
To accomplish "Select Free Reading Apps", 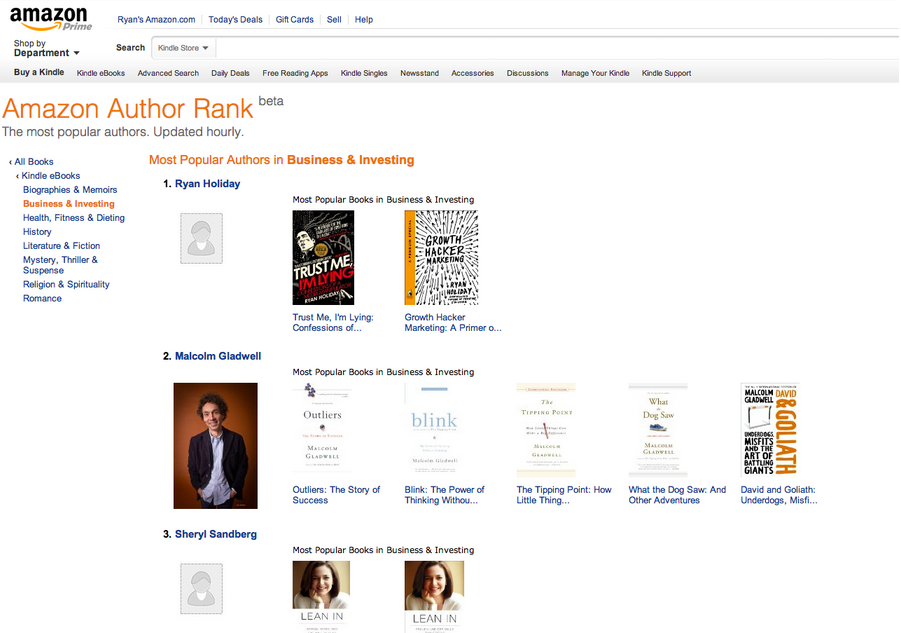I will [x=295, y=73].
